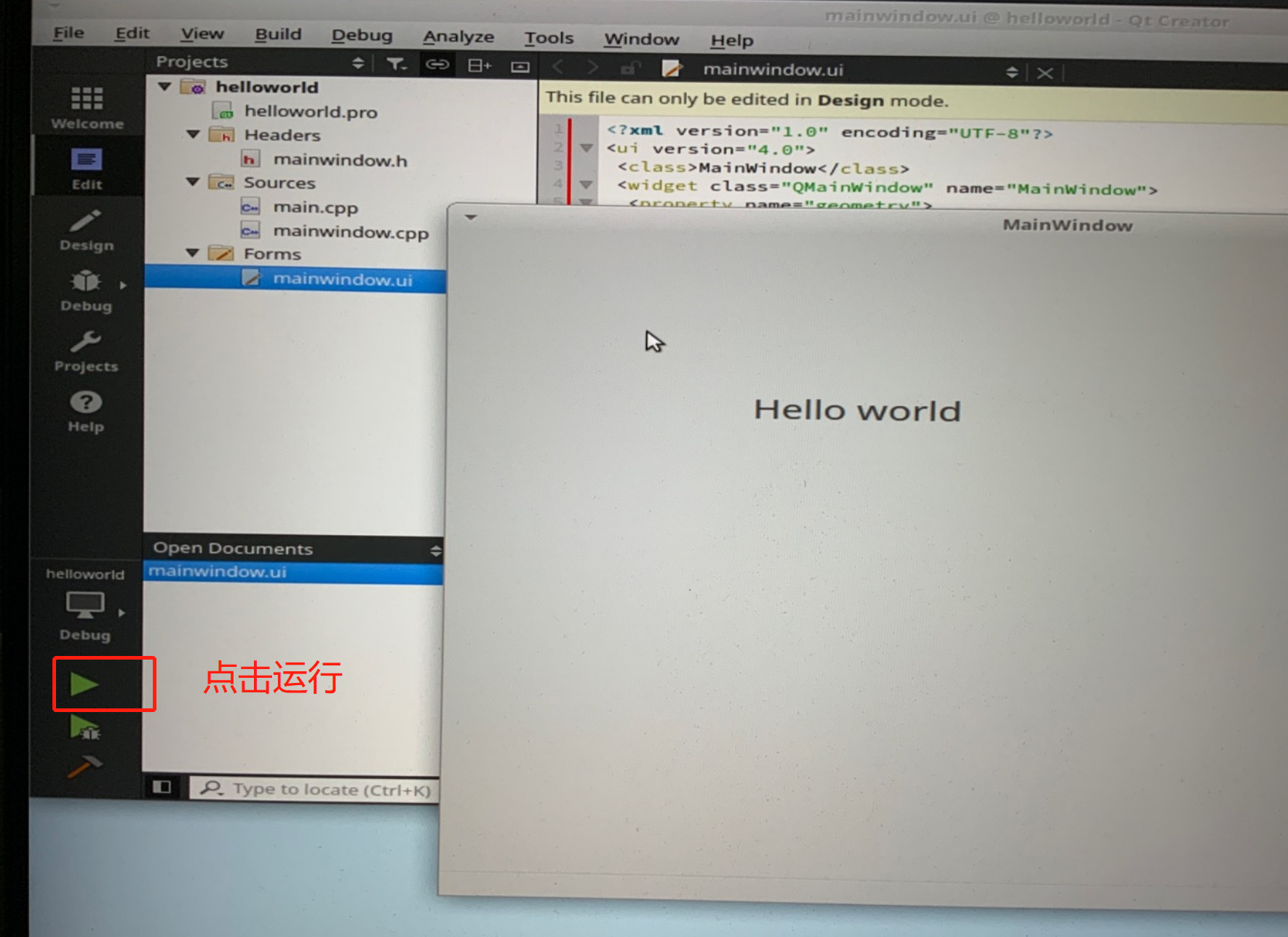Select helloworld.pro file
Viewport: 1288px width, 937px height.
[311, 111]
